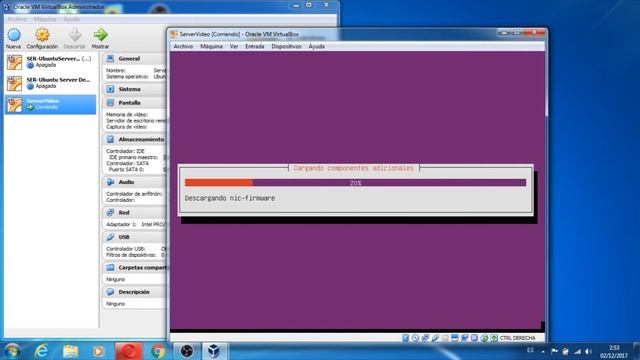Click the optical drive status icon in VM window
This screenshot has width=640, height=360.
(415, 338)
